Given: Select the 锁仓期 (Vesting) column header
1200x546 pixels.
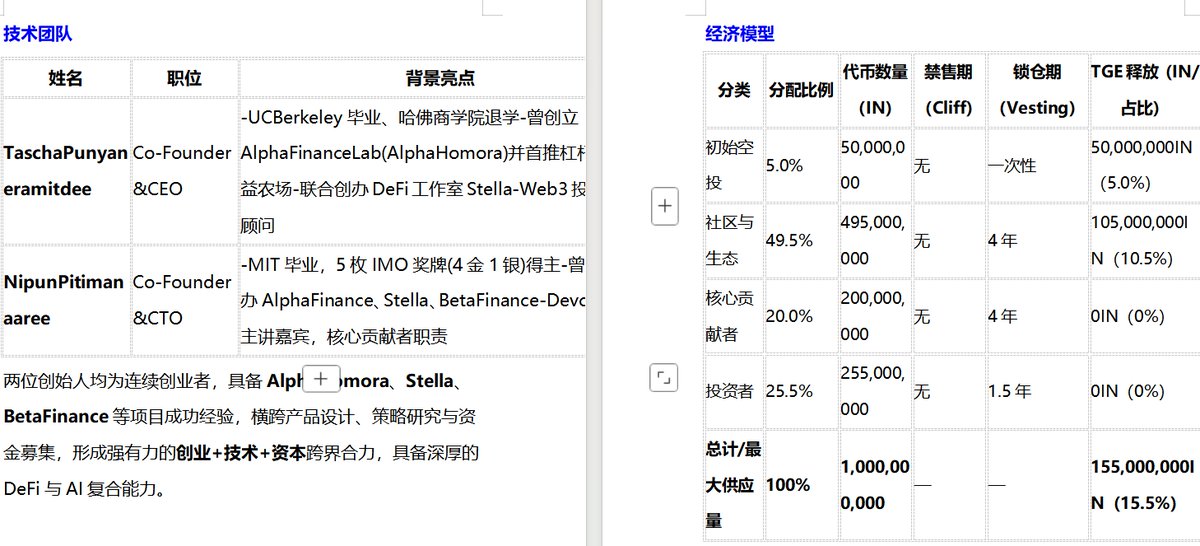Looking at the screenshot, I should (x=1037, y=90).
